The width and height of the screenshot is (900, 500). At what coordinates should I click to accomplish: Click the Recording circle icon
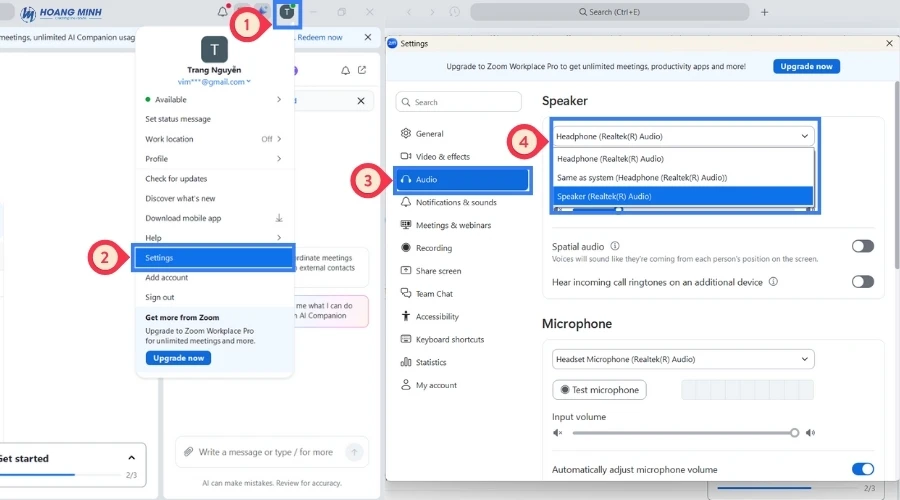tap(406, 247)
